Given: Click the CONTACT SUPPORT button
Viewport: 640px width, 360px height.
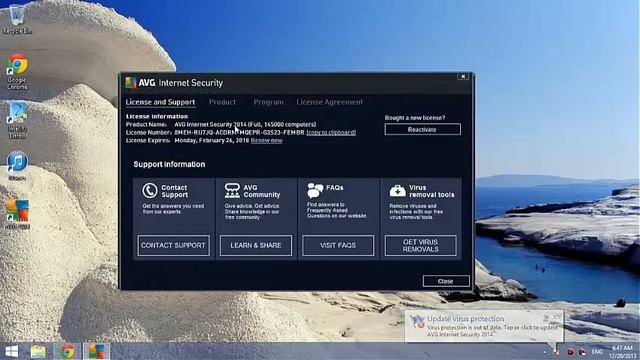Looking at the screenshot, I should click(173, 245).
